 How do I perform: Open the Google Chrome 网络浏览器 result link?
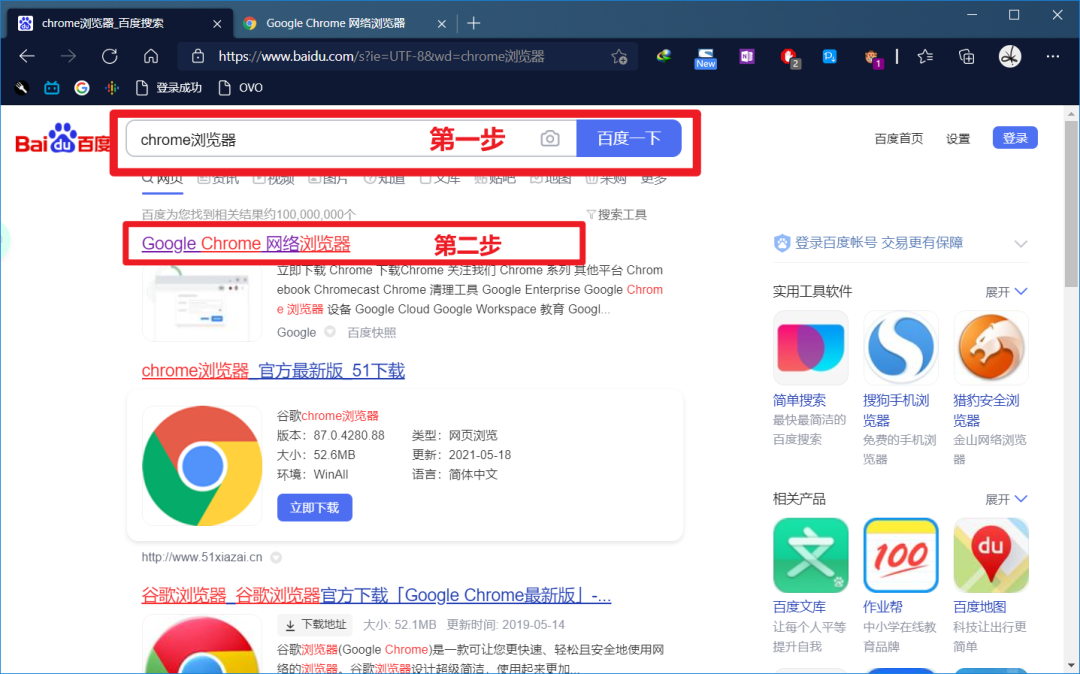(246, 244)
